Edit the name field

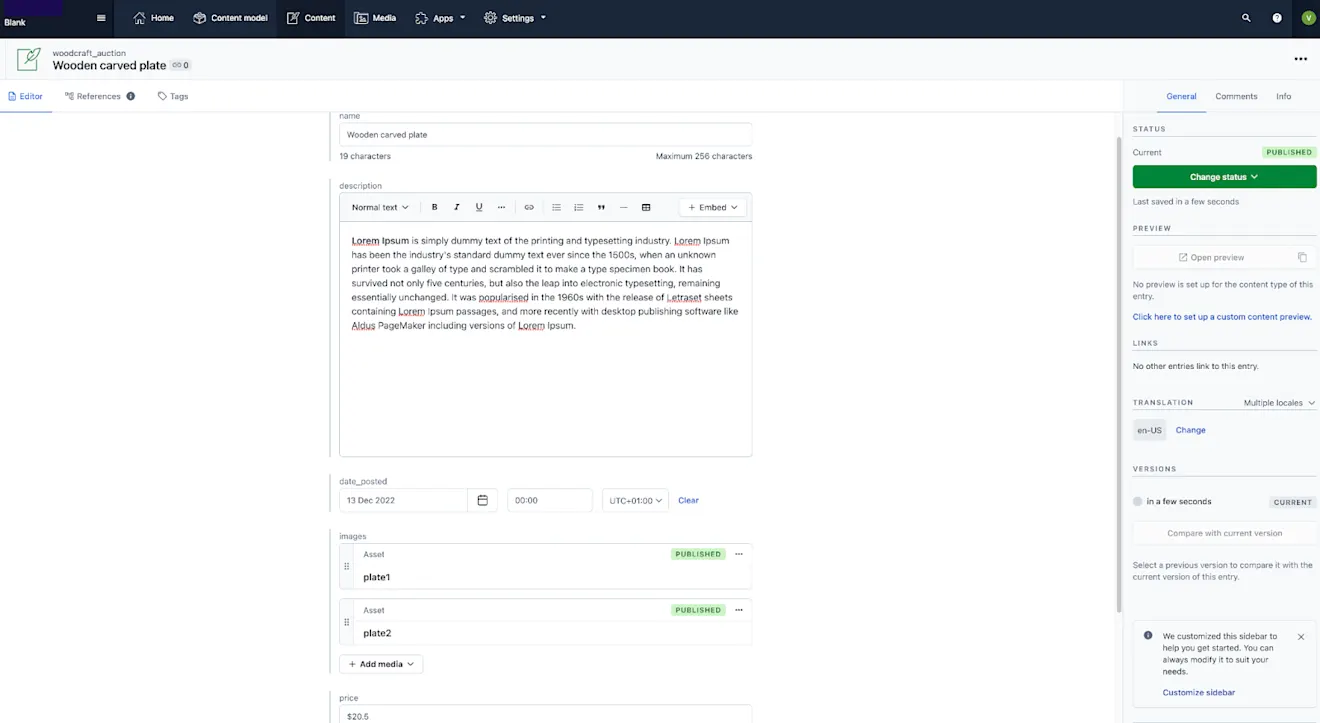pos(545,134)
